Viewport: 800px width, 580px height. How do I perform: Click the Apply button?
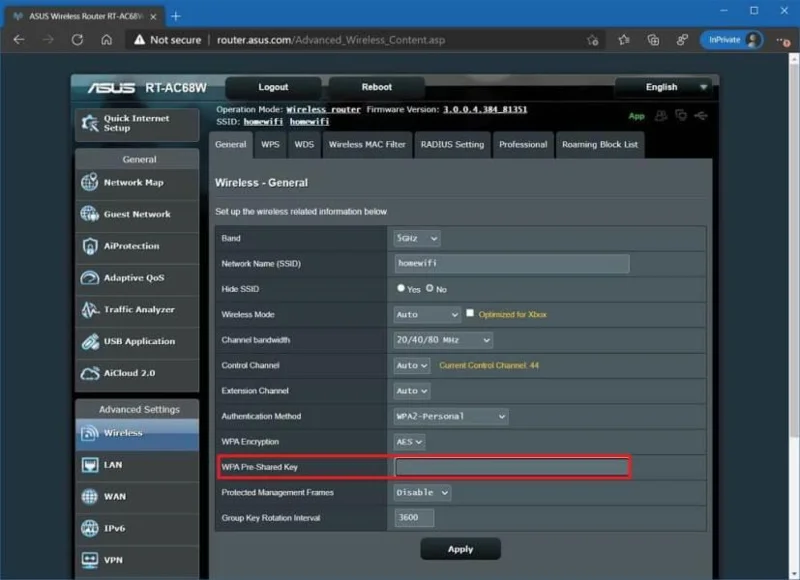tap(460, 549)
